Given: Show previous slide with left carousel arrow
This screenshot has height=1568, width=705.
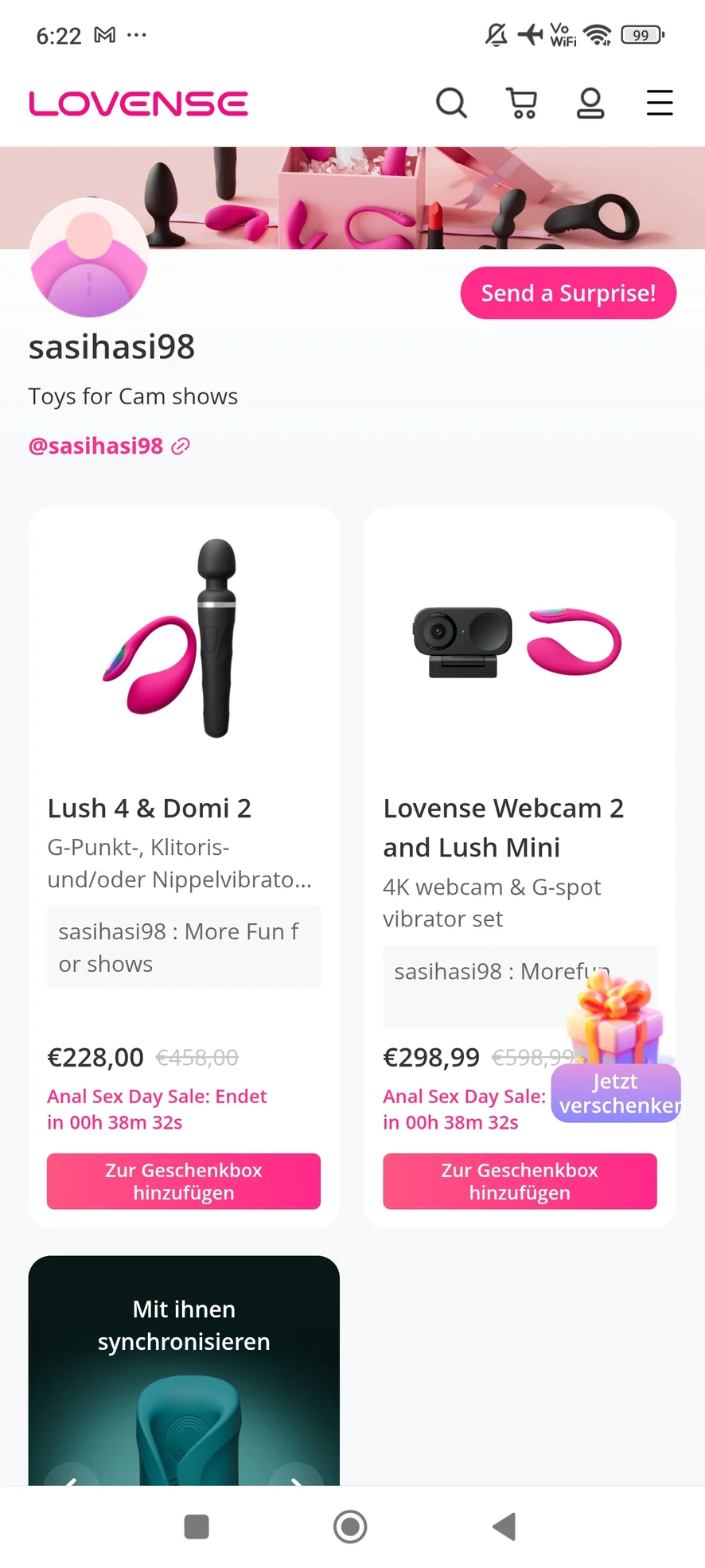Looking at the screenshot, I should pos(72,1477).
